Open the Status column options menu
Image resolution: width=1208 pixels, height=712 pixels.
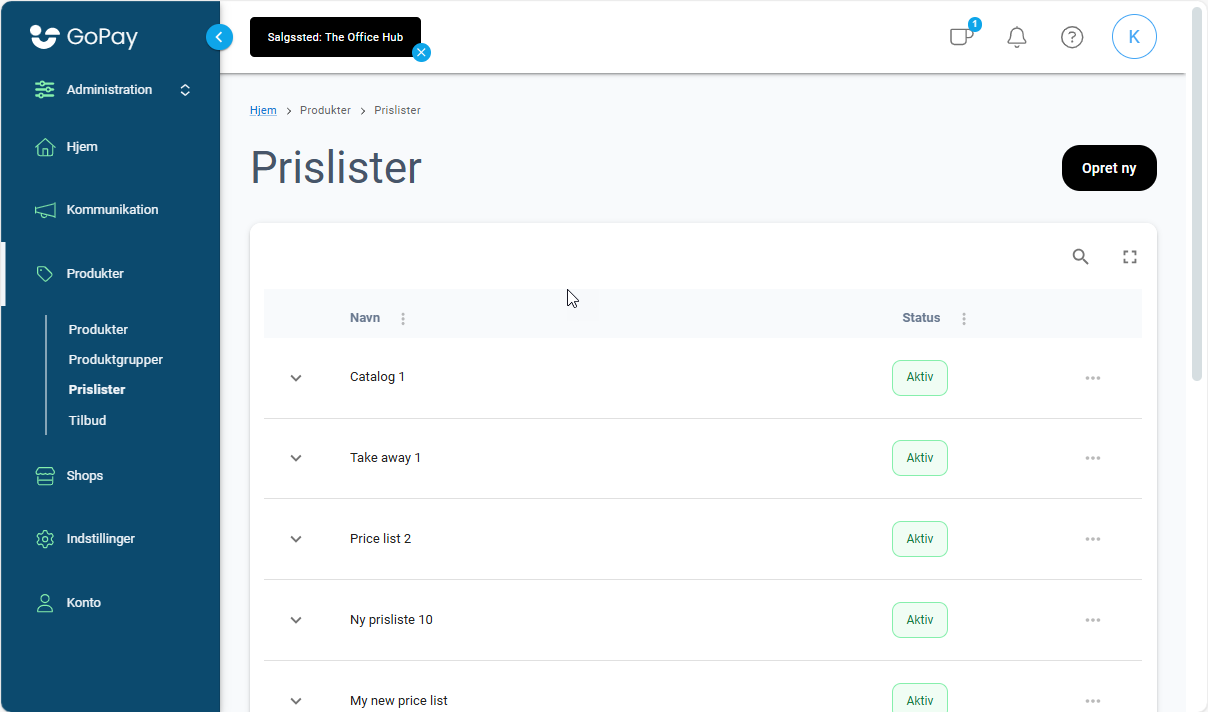tap(964, 318)
